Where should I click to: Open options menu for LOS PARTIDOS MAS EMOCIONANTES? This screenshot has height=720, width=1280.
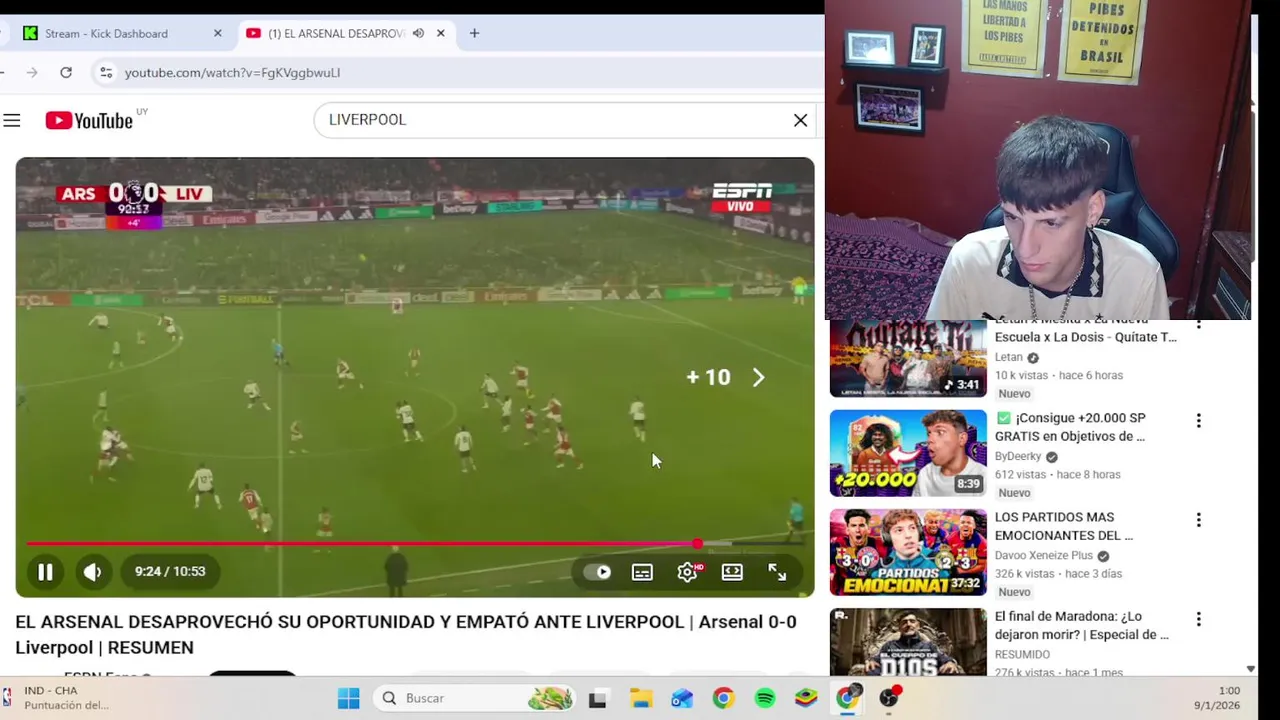[1198, 520]
